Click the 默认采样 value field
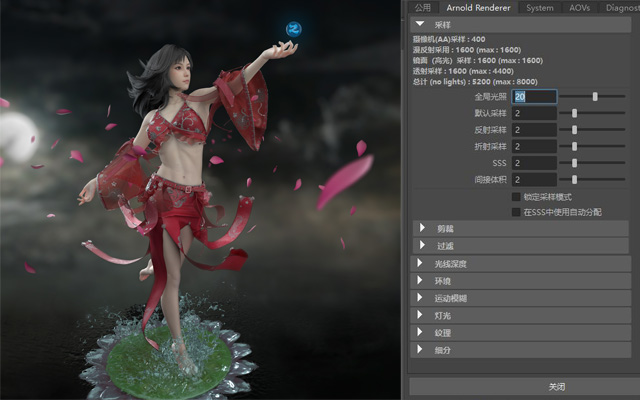 pyautogui.click(x=534, y=113)
